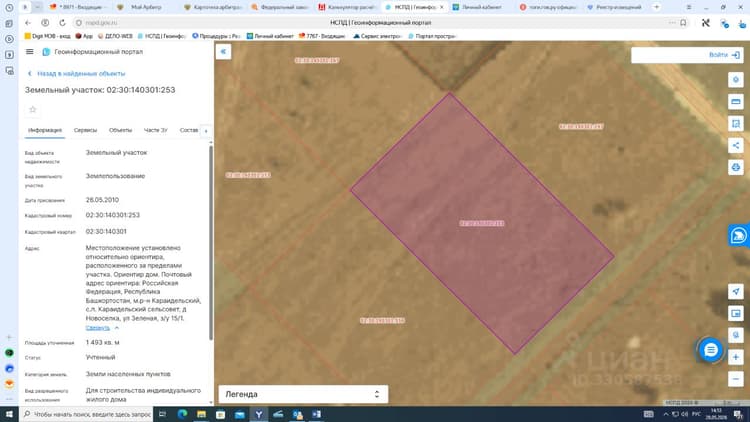Click the Земли населенных пунктов value

128,374
